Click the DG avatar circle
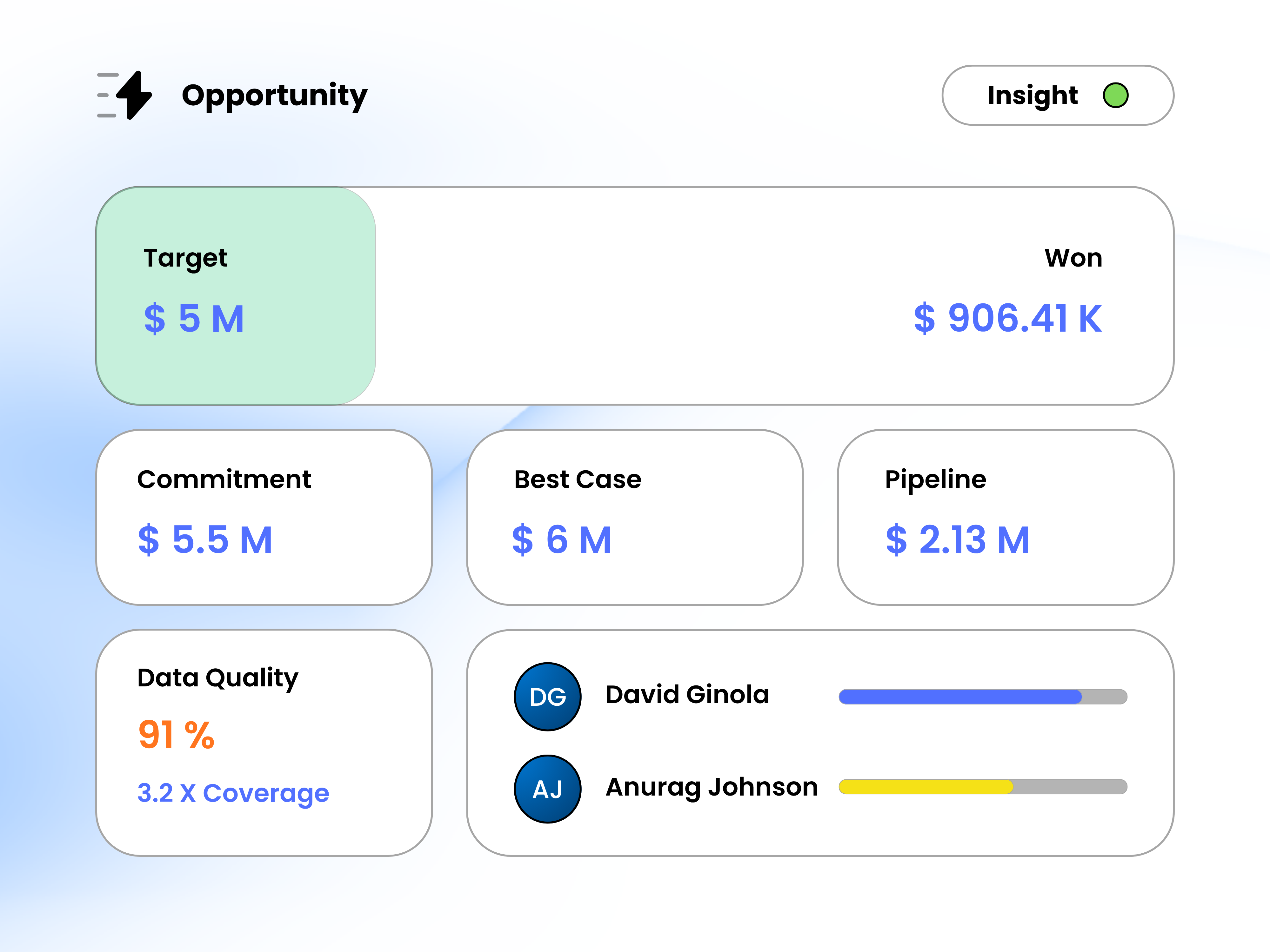 click(547, 697)
